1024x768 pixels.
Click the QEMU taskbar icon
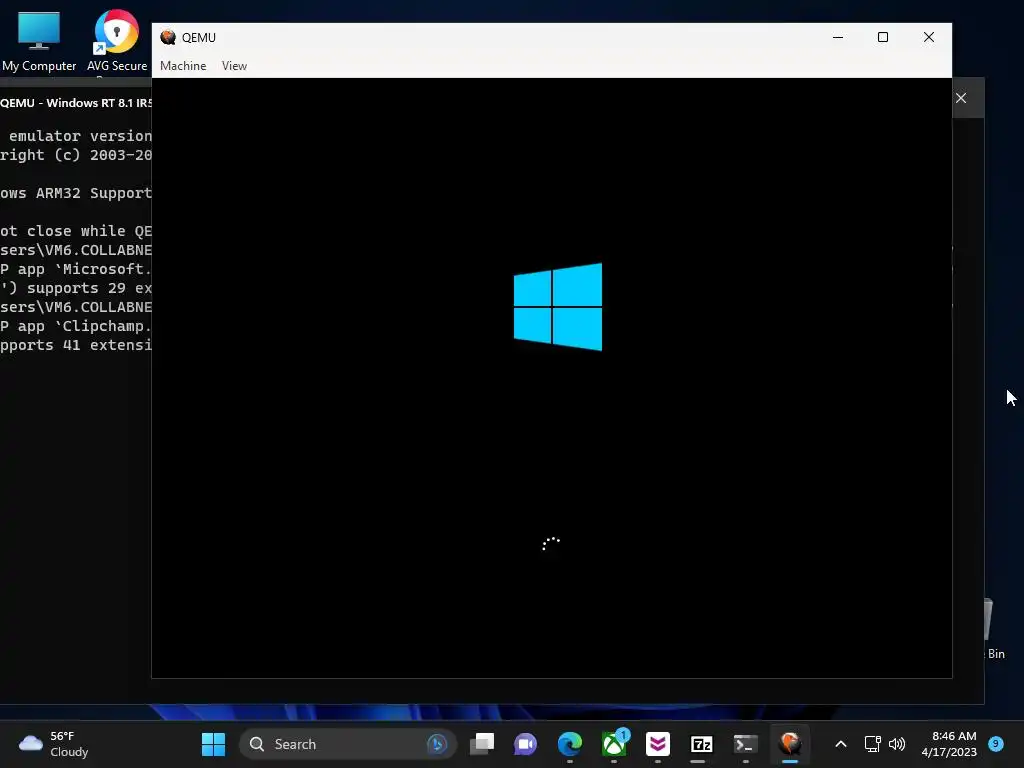790,744
